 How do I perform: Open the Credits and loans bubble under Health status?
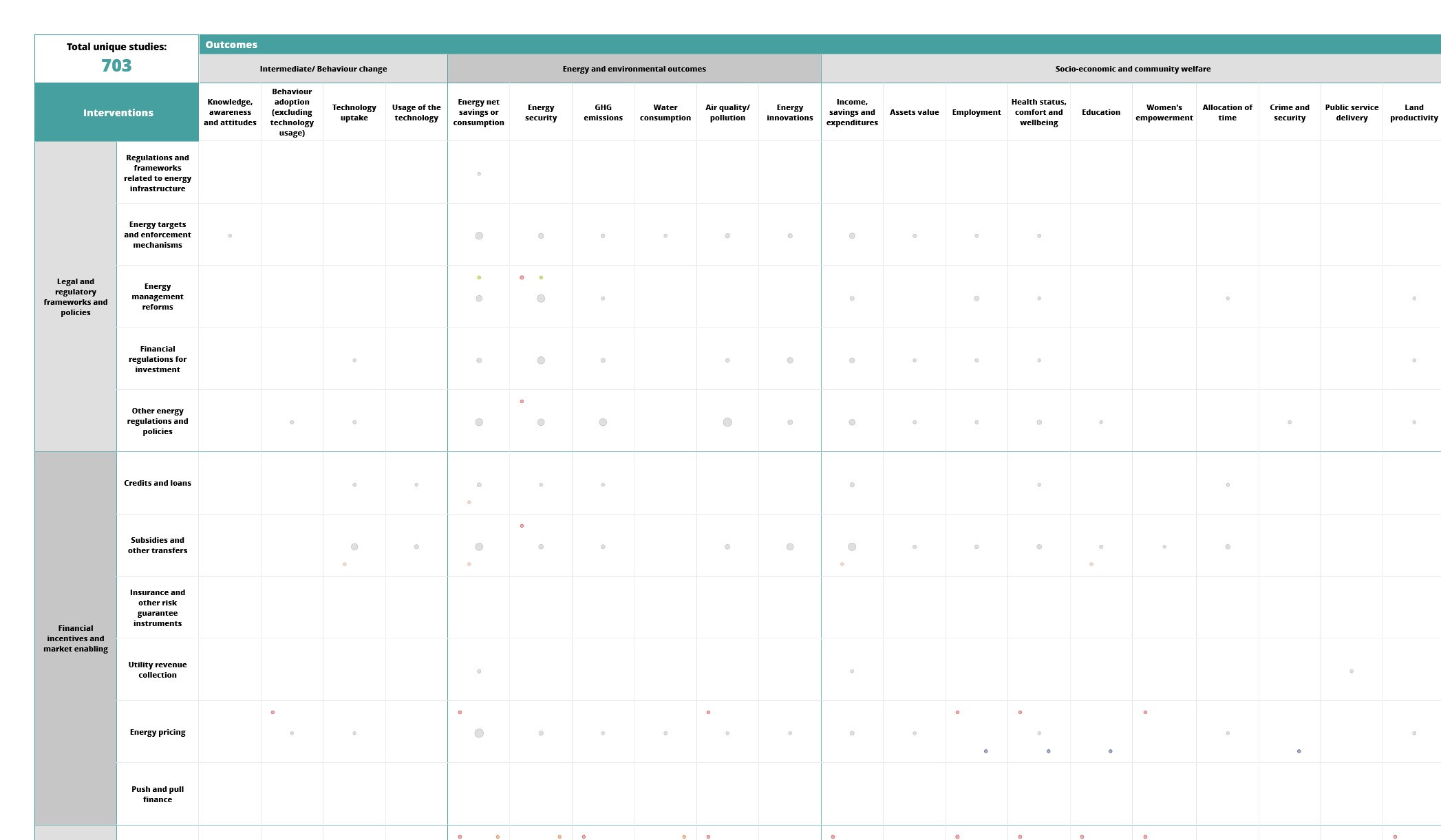pos(1039,485)
